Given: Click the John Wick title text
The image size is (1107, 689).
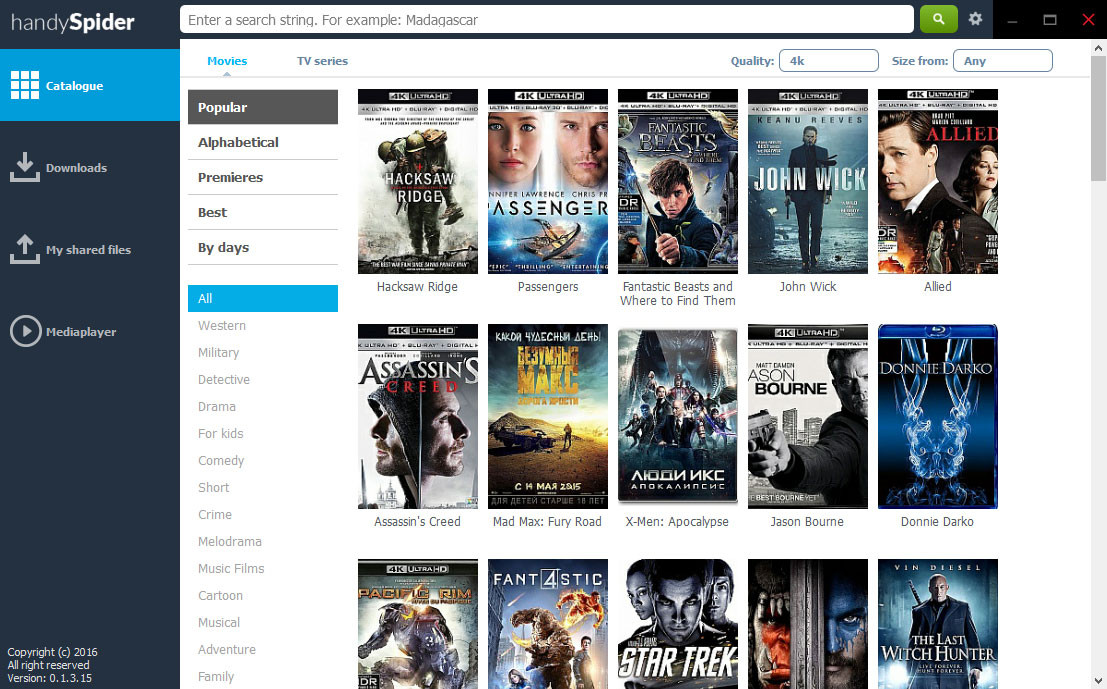Looking at the screenshot, I should 808,287.
